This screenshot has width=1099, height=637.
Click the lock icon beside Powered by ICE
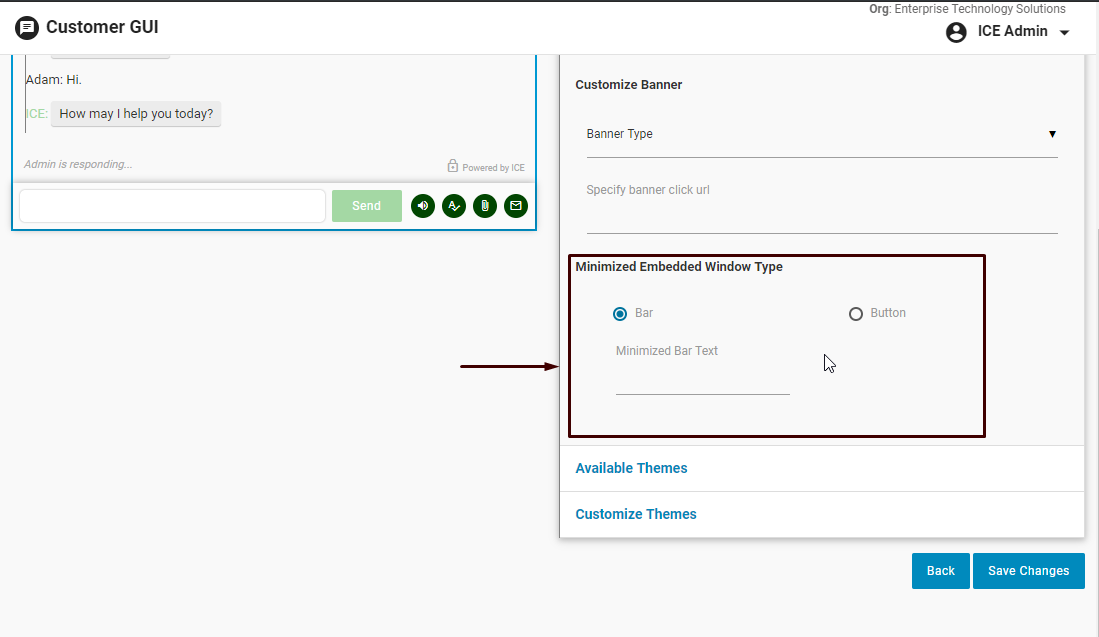coord(452,167)
